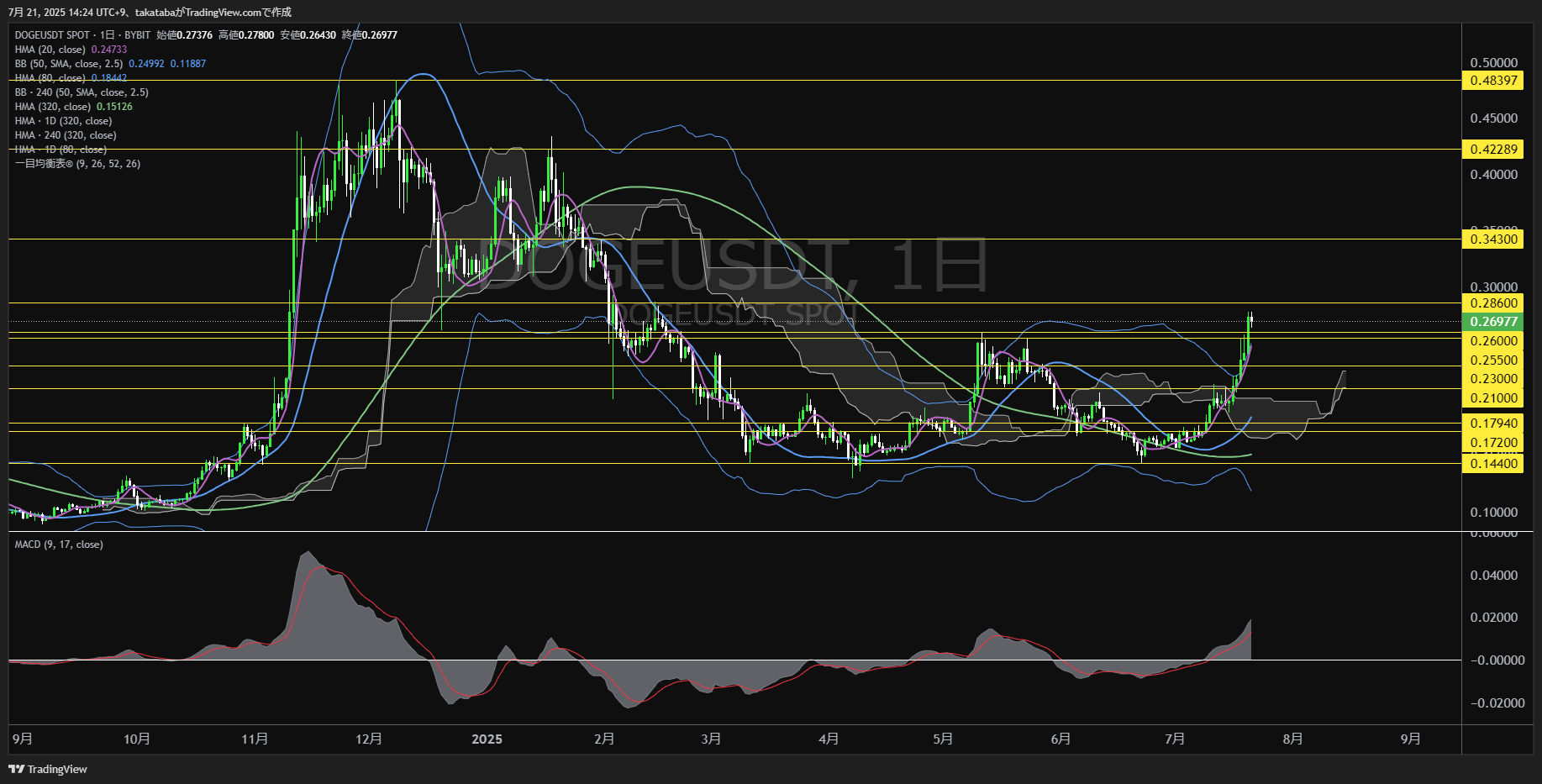1542x784 pixels.
Task: Click the 安値 0.26430 low value
Action: tap(308, 35)
